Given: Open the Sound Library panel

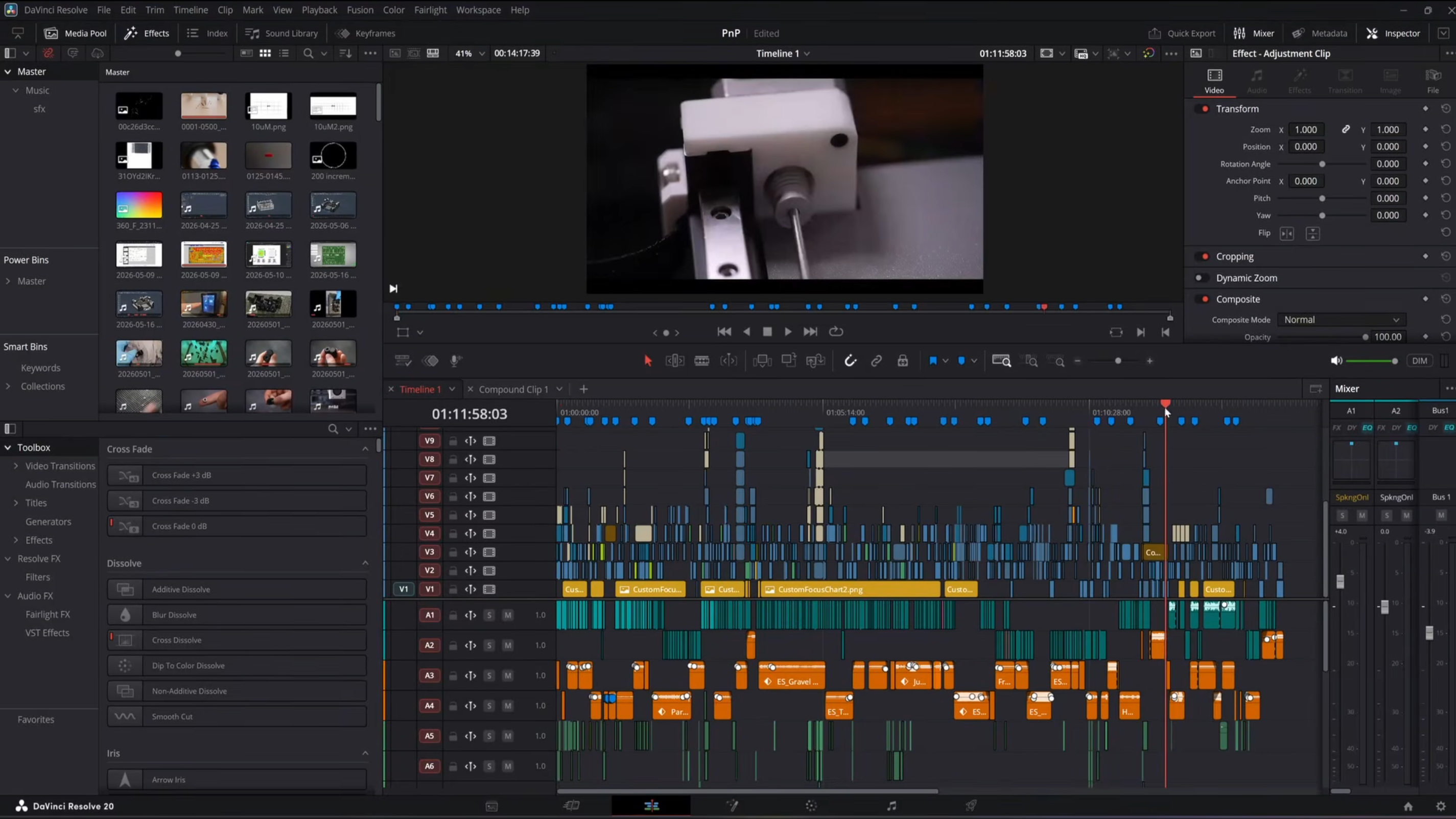Looking at the screenshot, I should click(281, 33).
